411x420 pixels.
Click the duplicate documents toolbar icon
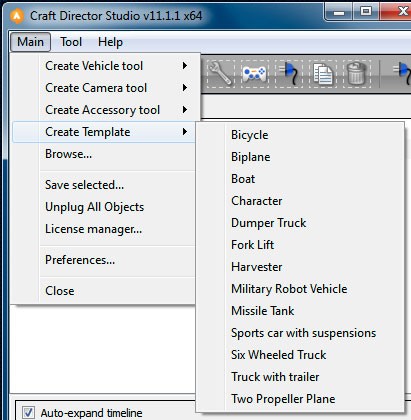322,74
